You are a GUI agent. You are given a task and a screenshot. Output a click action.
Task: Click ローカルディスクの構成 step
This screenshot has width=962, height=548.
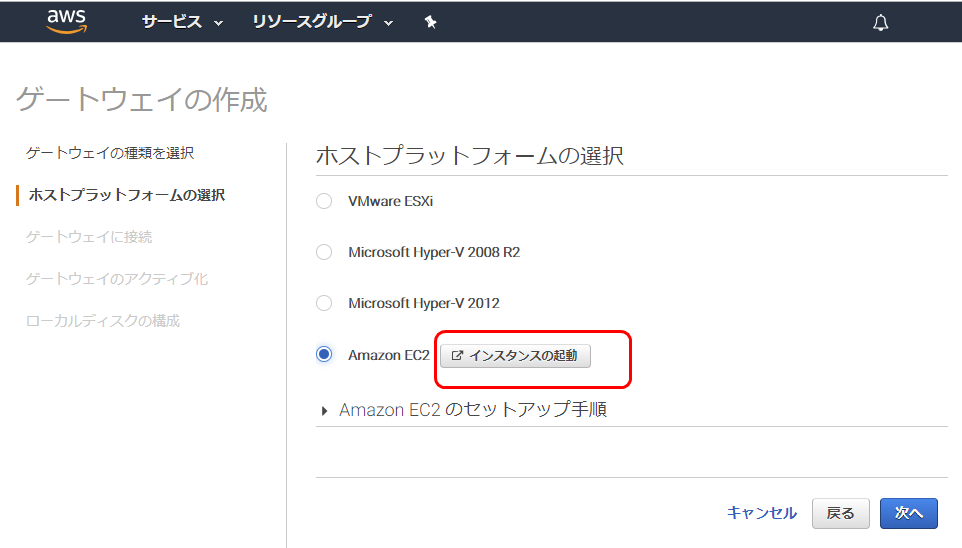pos(103,321)
